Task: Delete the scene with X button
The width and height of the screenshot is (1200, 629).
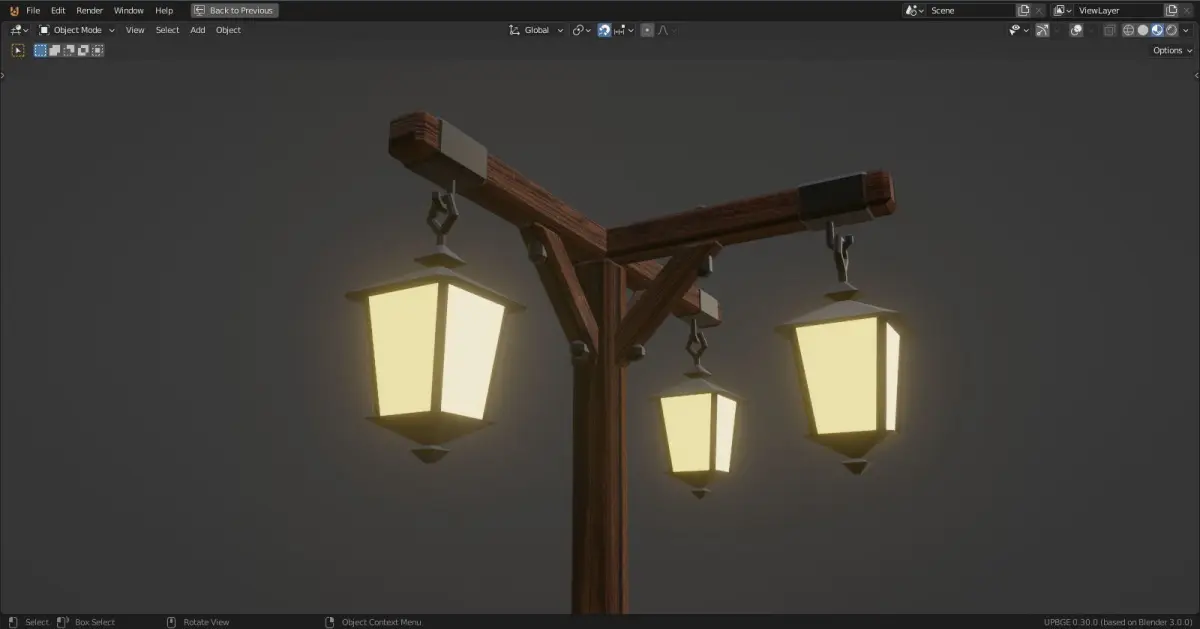Action: (1039, 10)
